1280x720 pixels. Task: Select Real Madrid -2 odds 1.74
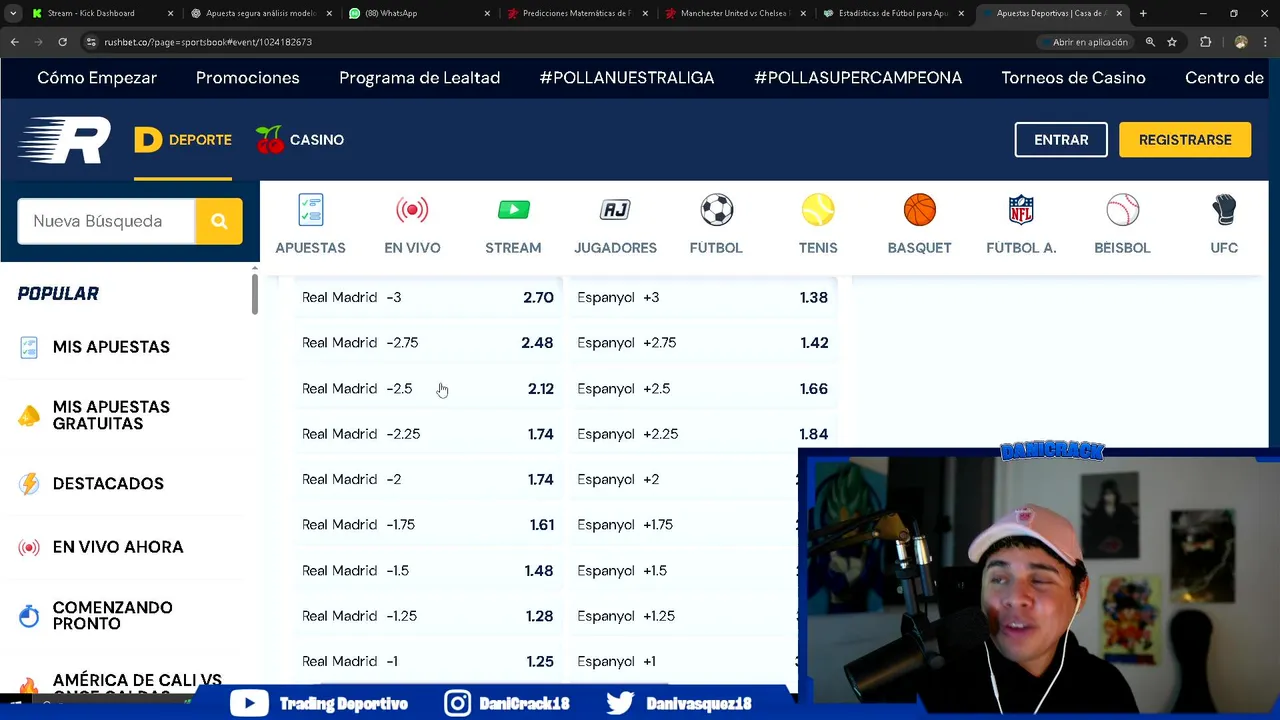[x=428, y=480]
